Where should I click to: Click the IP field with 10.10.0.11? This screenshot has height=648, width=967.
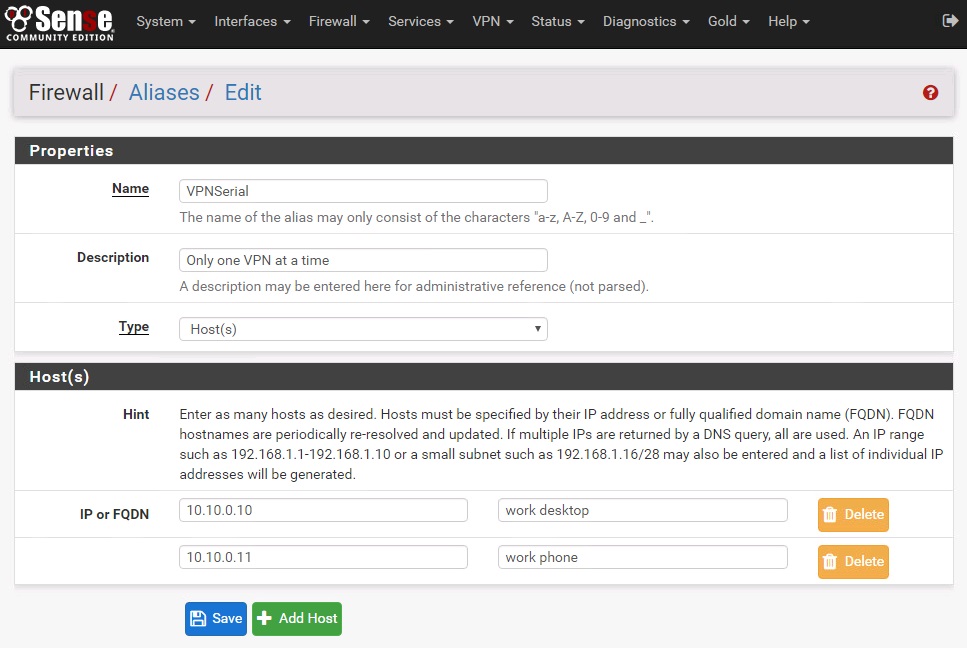(323, 557)
